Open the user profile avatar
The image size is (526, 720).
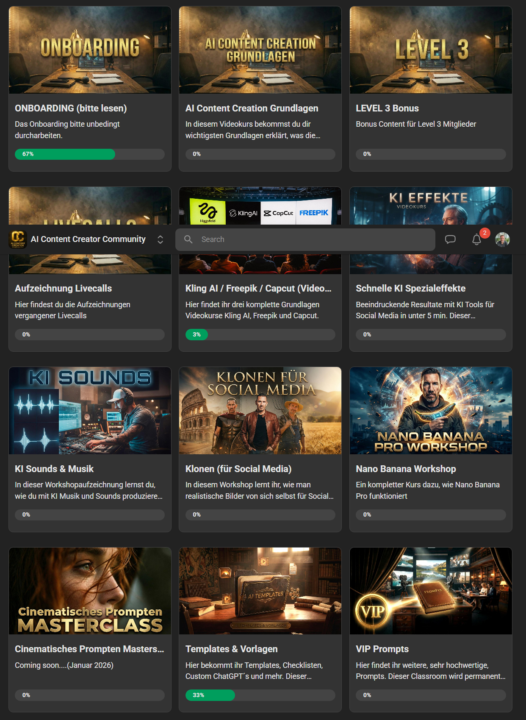502,239
